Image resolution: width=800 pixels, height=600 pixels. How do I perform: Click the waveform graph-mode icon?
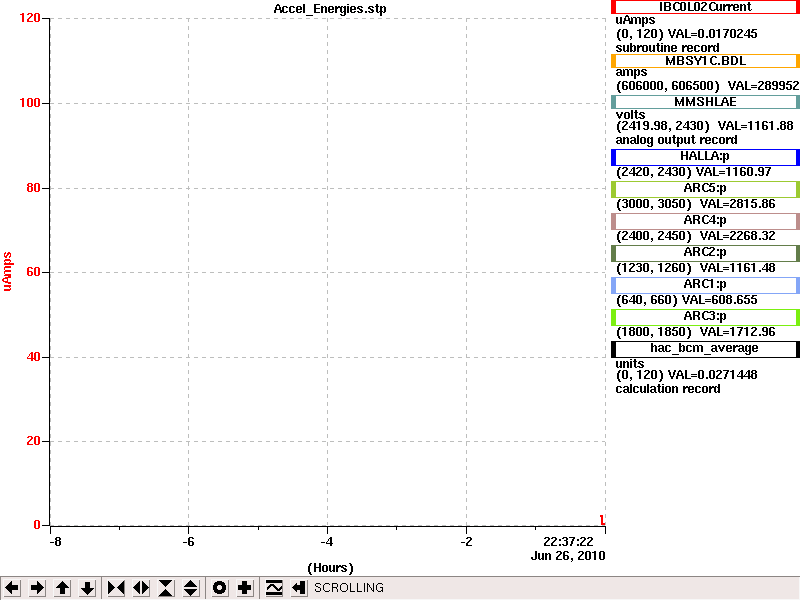tap(274, 588)
